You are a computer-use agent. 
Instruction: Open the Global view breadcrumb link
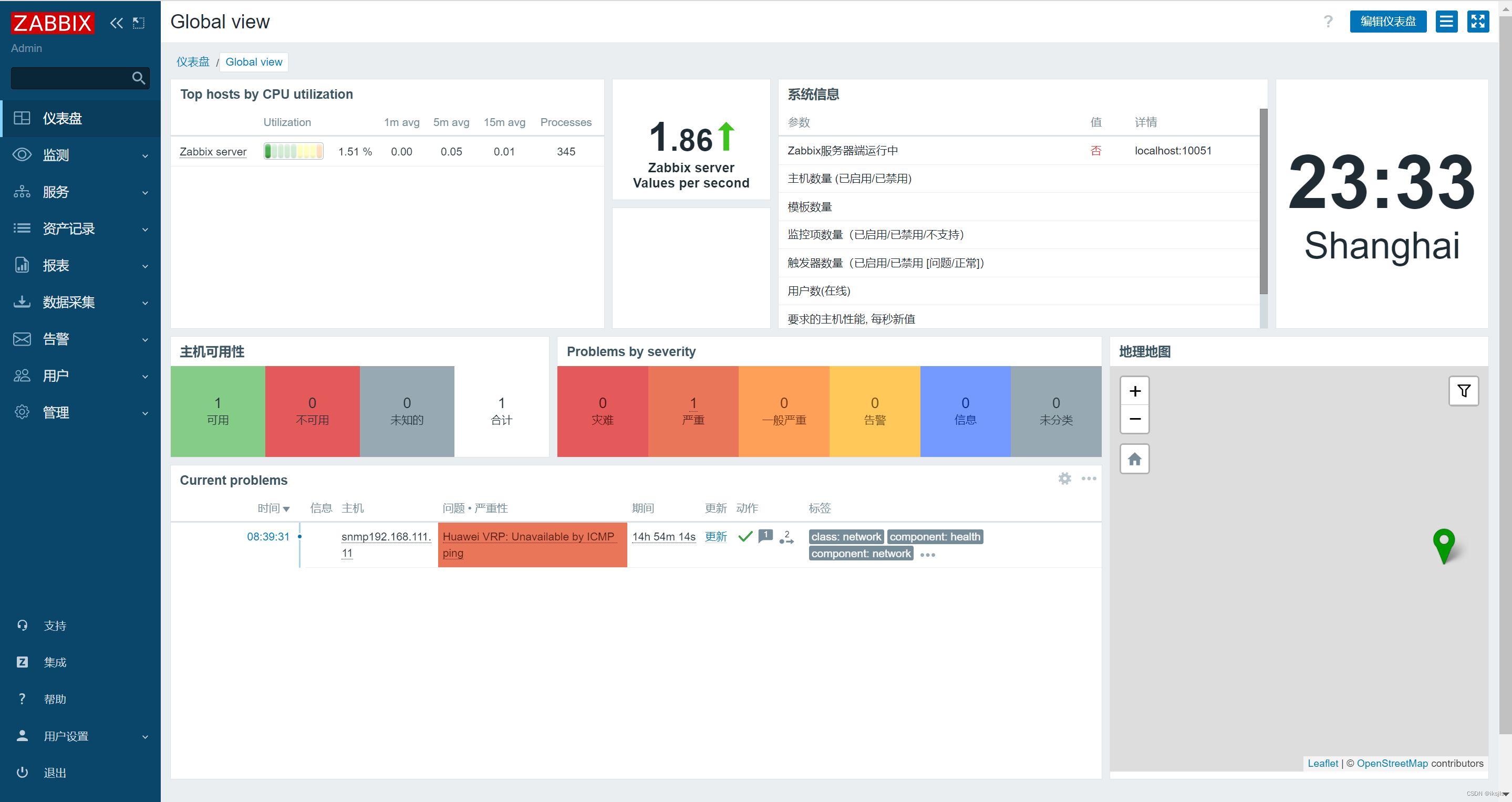(254, 61)
